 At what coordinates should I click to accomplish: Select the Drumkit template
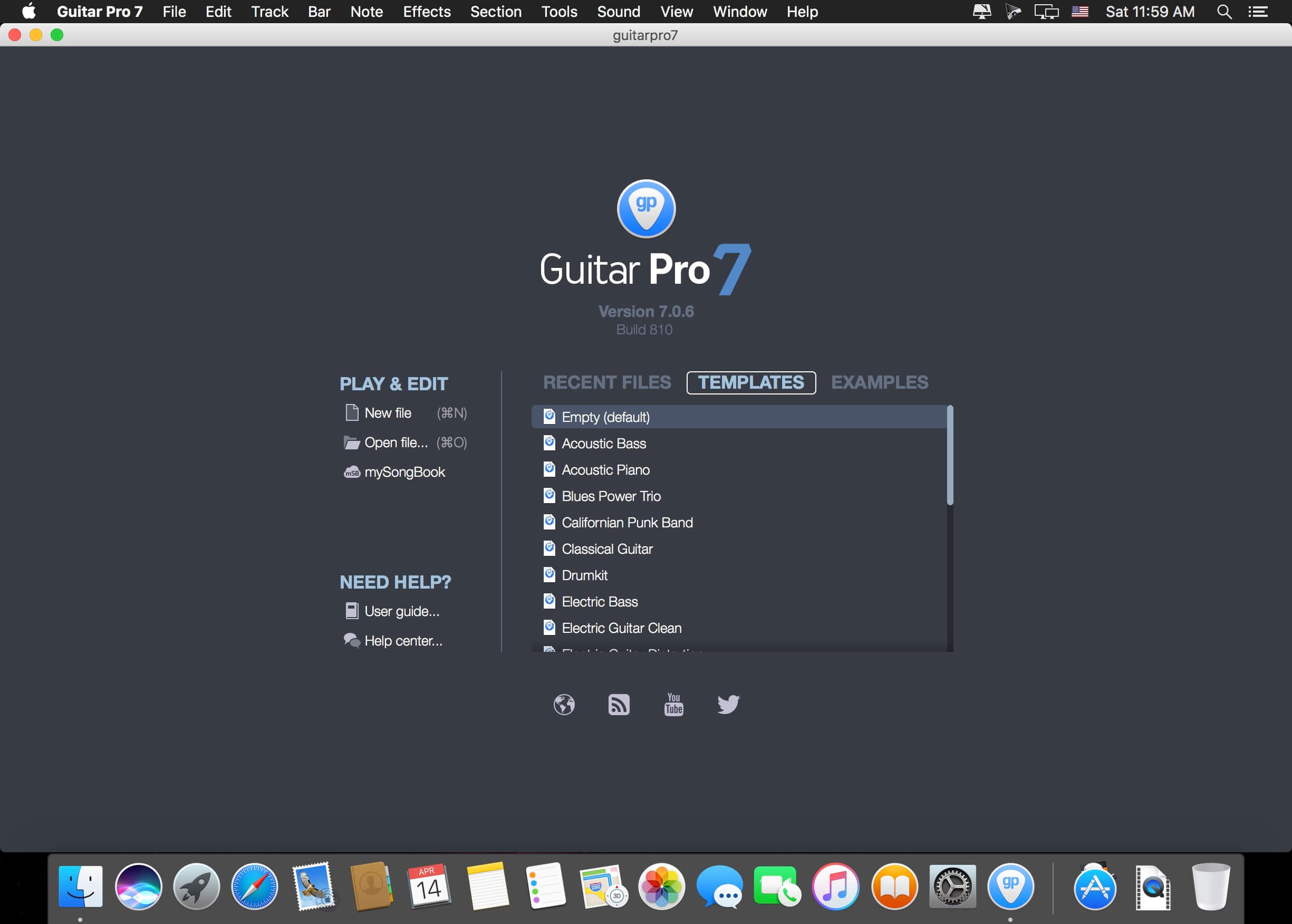tap(584, 575)
